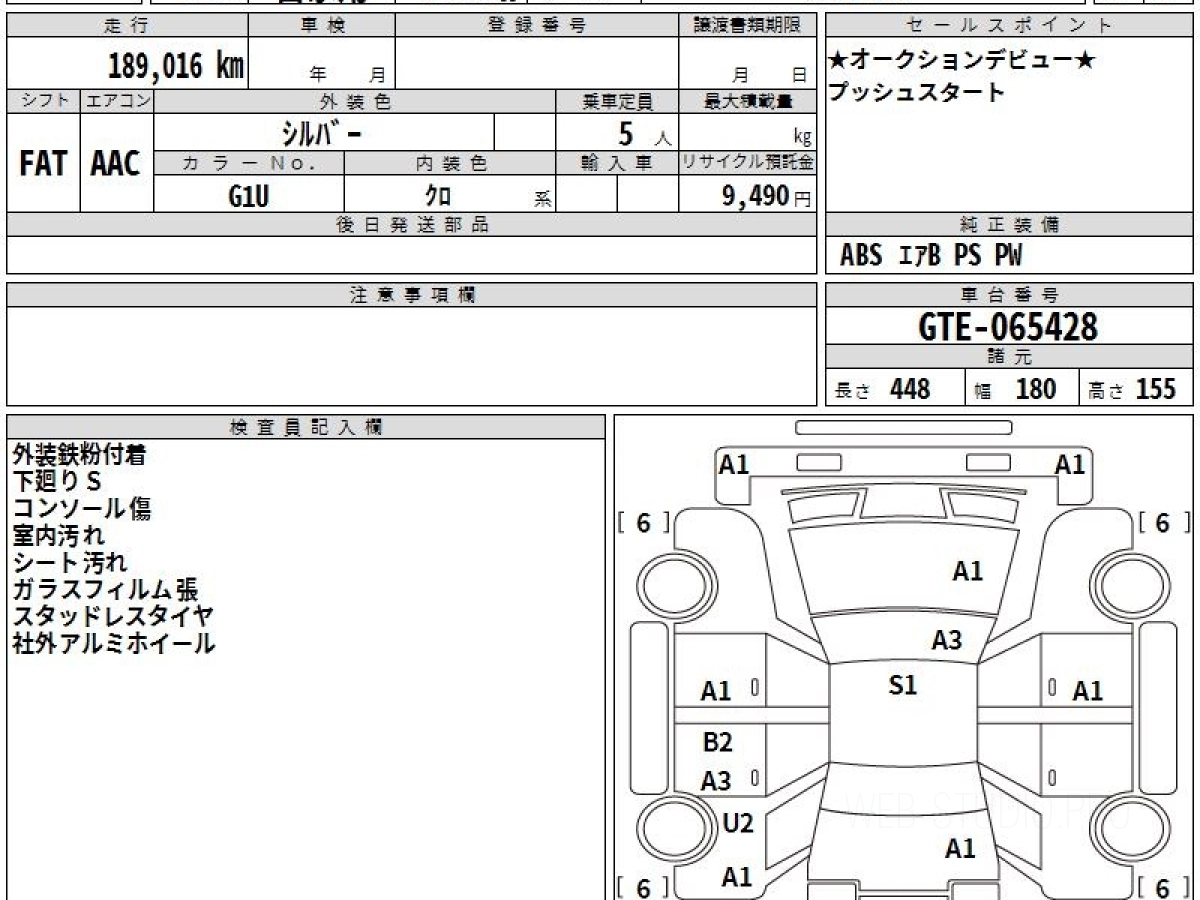Select the chassis number GTE-065428
Image resolution: width=1200 pixels, height=900 pixels.
[x=1008, y=326]
